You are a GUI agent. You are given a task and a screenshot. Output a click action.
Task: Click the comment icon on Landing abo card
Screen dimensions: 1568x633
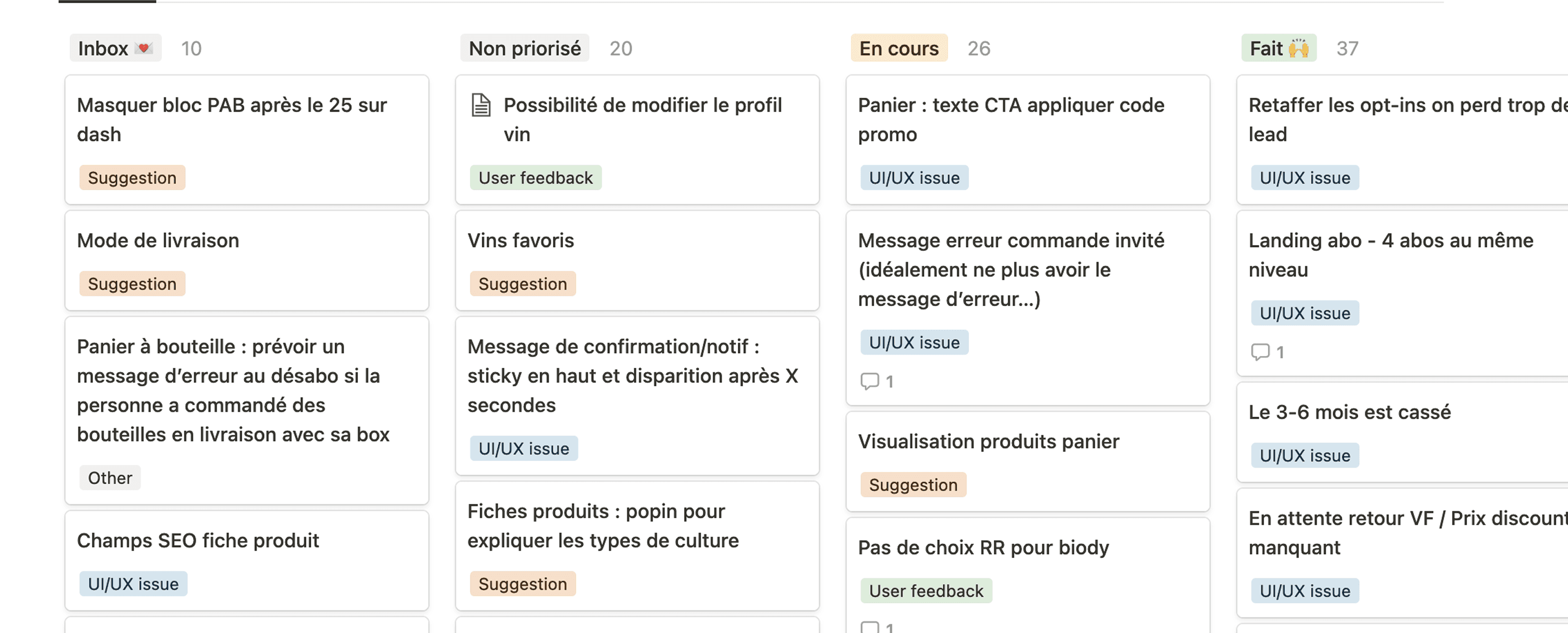click(x=1259, y=352)
